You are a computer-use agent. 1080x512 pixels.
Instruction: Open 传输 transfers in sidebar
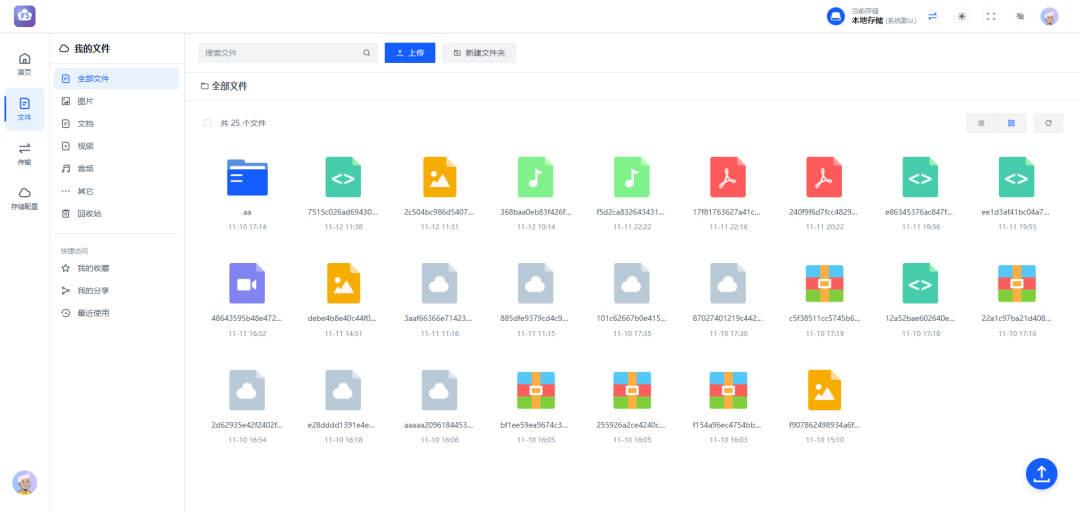click(x=24, y=153)
